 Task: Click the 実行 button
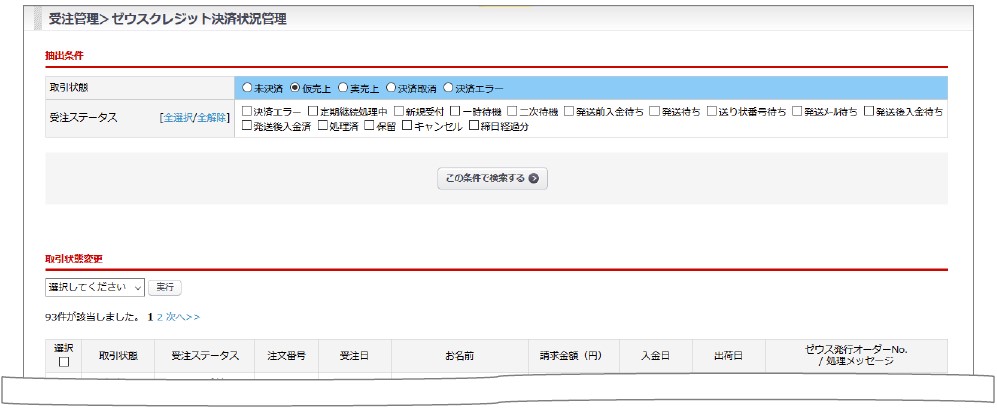tap(165, 288)
